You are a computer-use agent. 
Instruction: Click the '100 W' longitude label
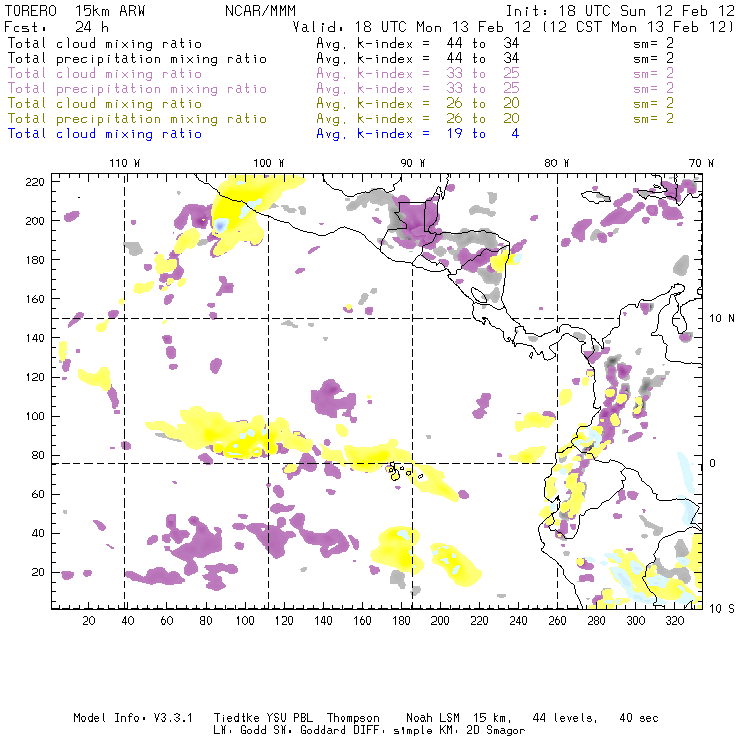point(269,163)
